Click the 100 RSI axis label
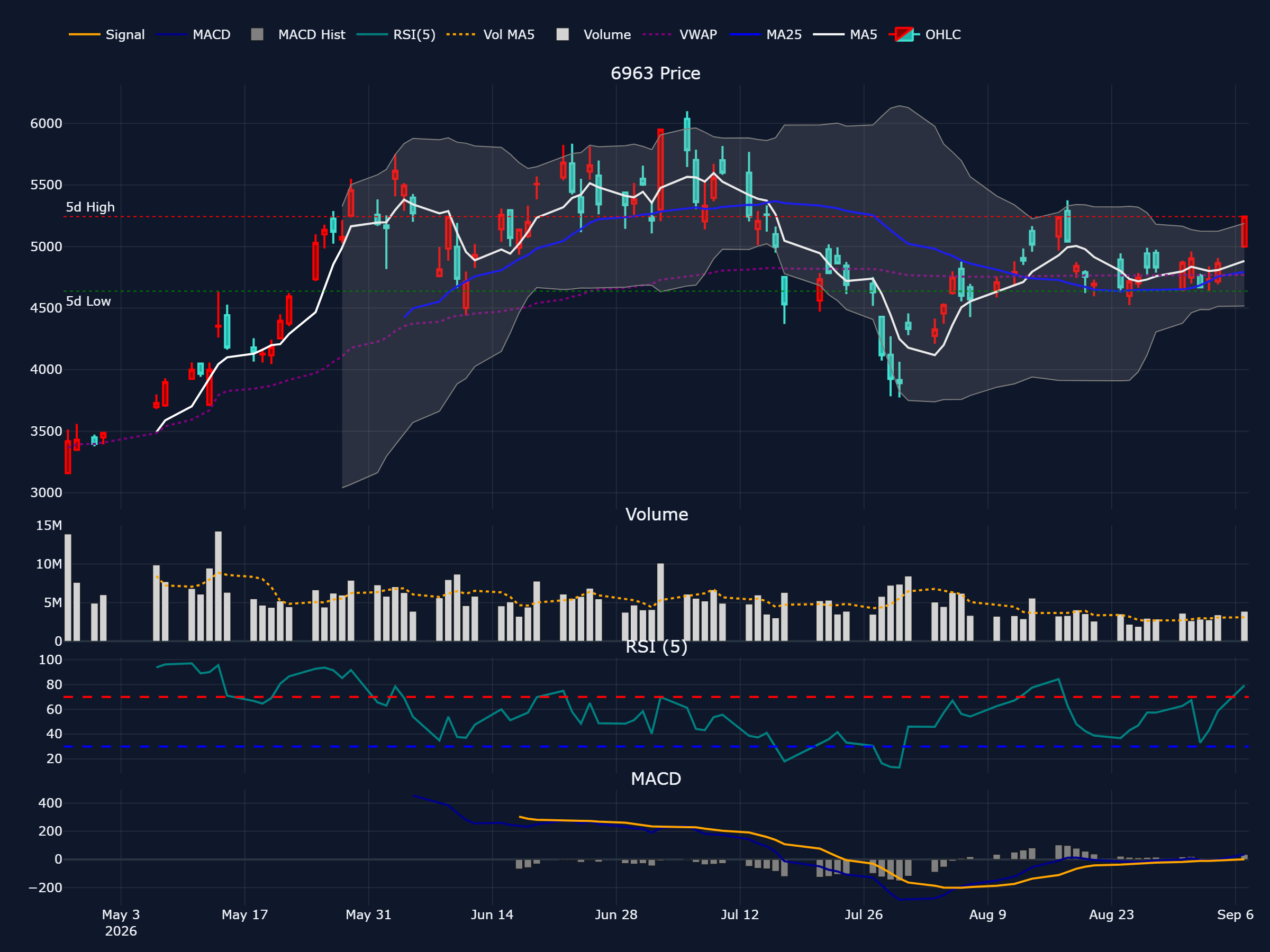This screenshot has height=952, width=1270. 50,660
